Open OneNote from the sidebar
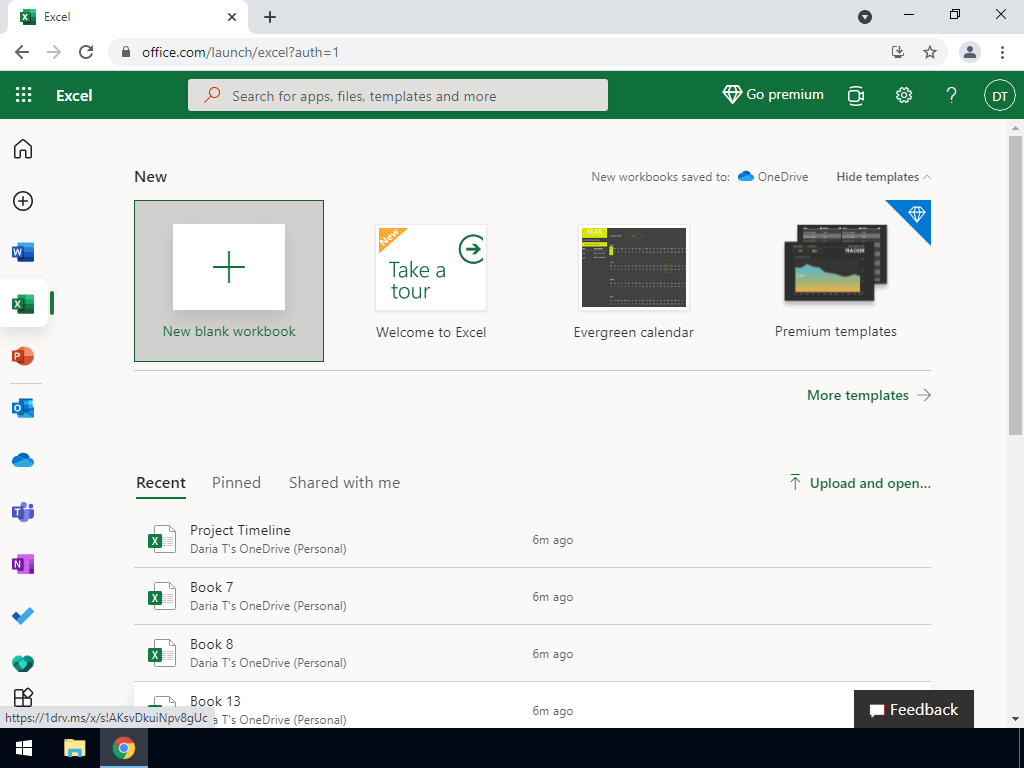The height and width of the screenshot is (768, 1024). [23, 564]
